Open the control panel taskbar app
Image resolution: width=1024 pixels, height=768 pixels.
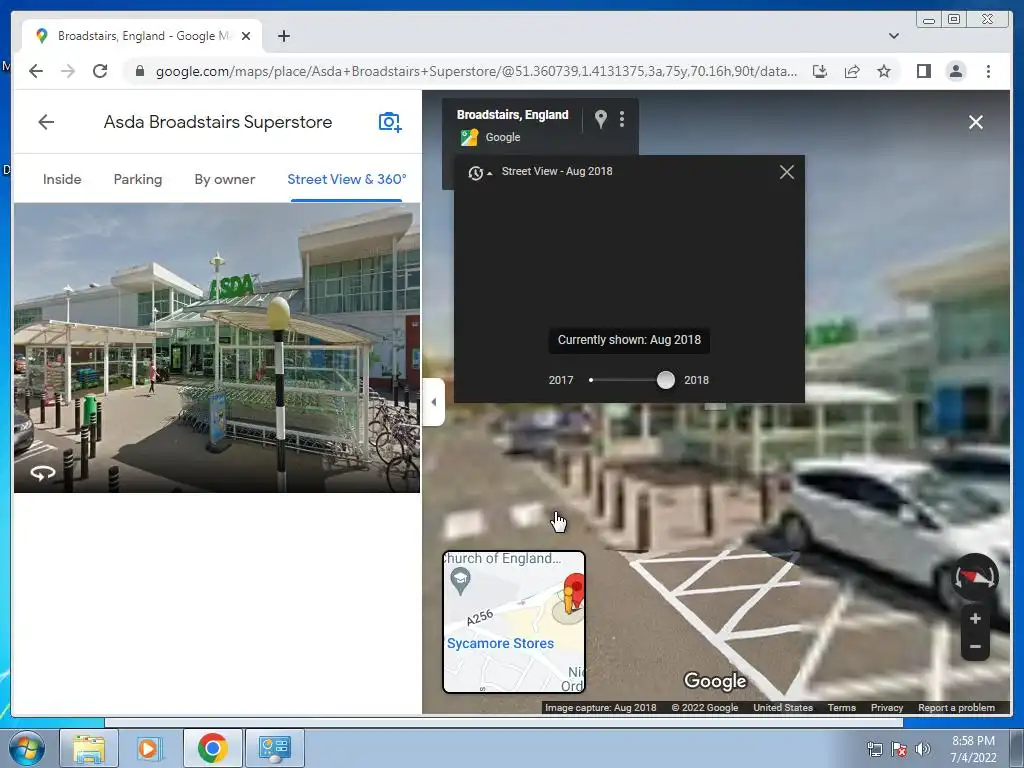[274, 748]
